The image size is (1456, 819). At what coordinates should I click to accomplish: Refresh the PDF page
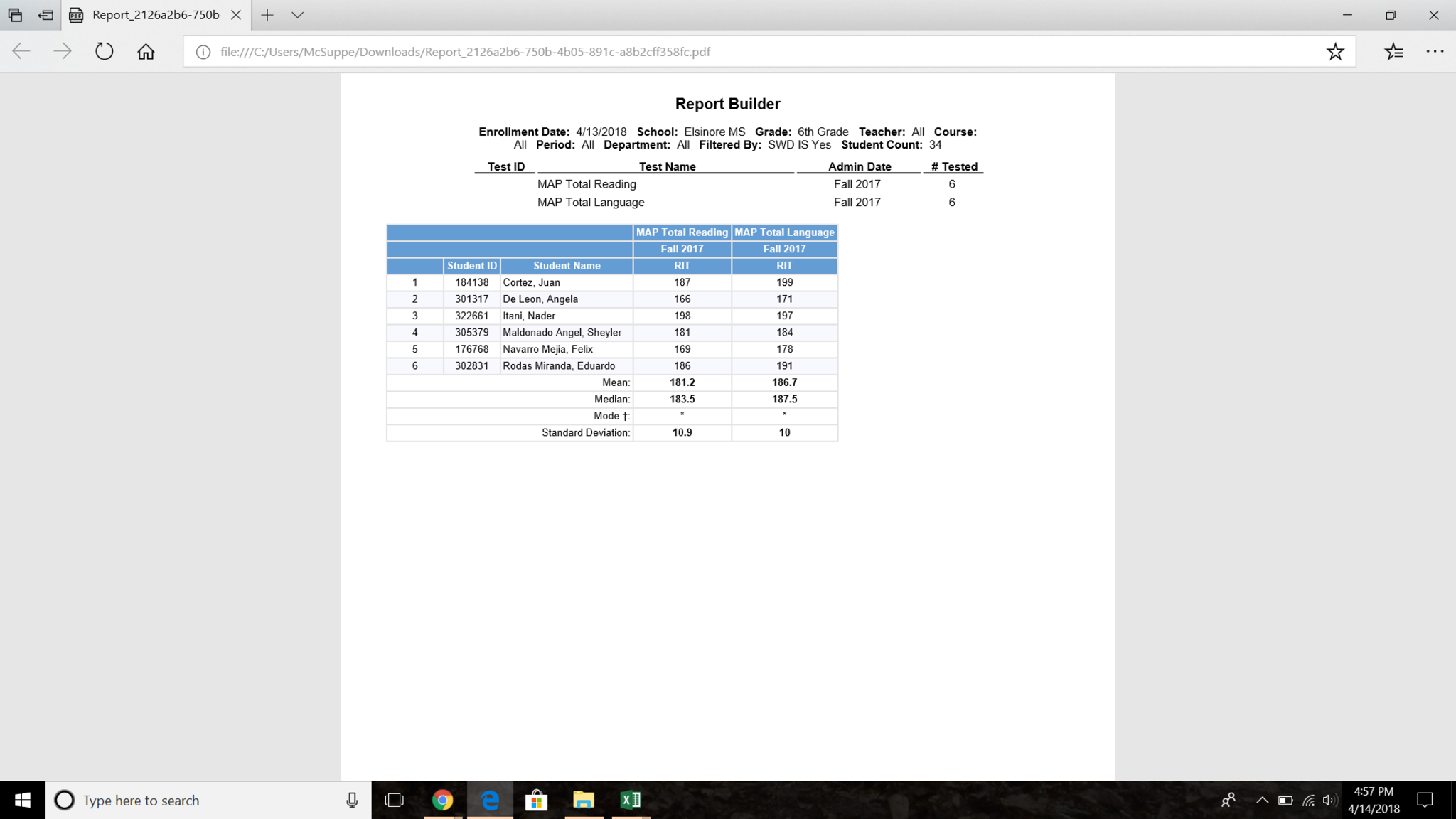click(104, 51)
